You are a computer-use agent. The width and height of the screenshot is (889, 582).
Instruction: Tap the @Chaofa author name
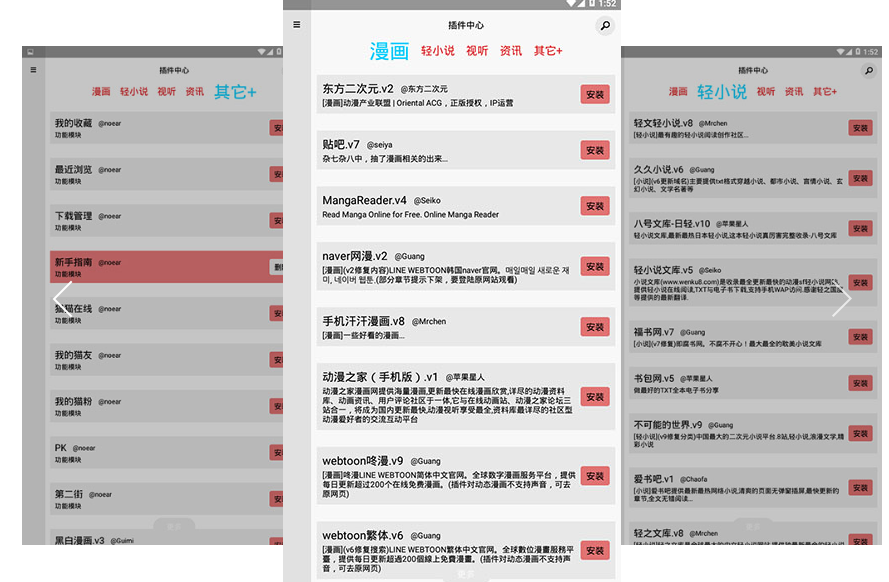693,479
